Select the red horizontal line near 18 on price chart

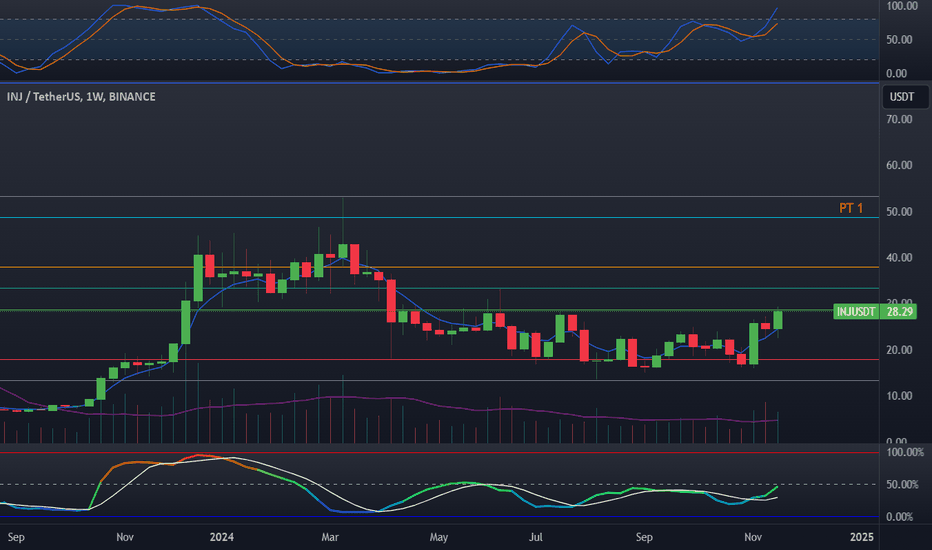coord(439,359)
